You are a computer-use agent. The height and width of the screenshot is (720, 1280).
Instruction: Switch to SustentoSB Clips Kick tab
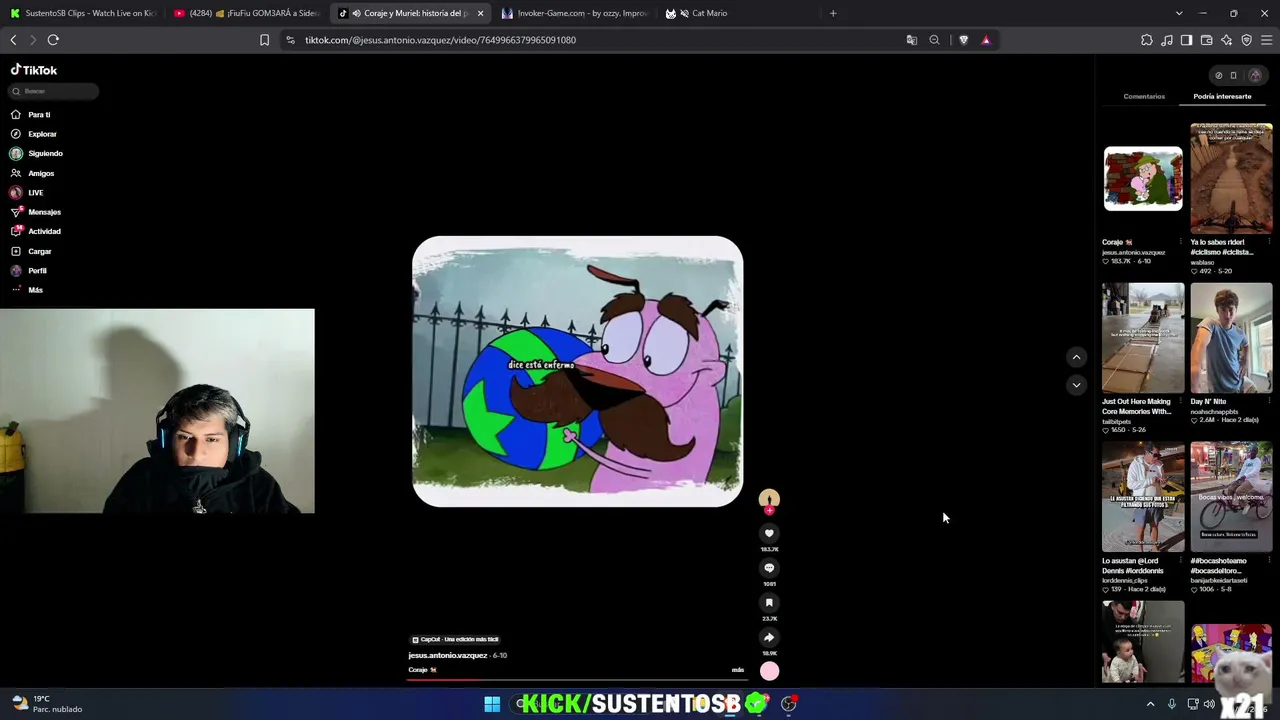(x=82, y=13)
